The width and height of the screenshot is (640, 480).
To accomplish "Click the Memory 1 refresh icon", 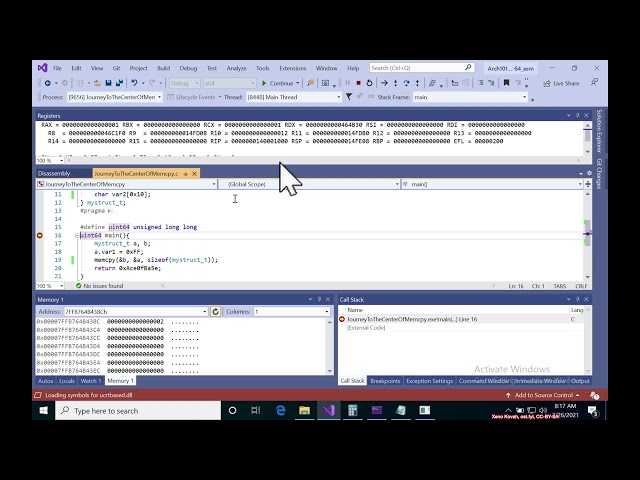I will pyautogui.click(x=216, y=312).
